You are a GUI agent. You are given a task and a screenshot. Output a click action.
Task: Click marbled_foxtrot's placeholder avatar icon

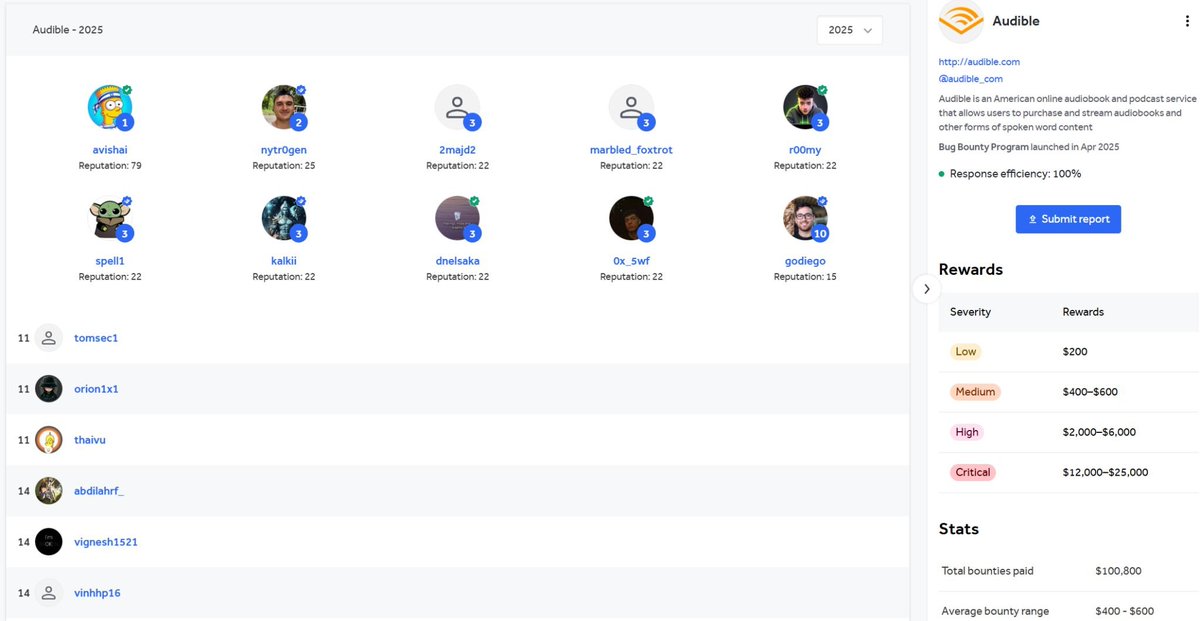[x=631, y=107]
